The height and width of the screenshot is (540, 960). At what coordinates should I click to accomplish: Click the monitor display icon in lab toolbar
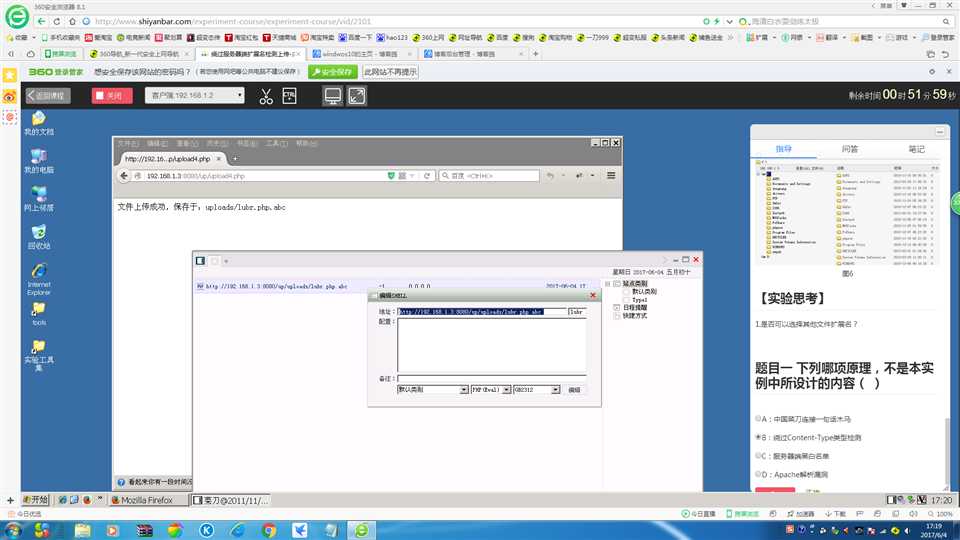pyautogui.click(x=332, y=96)
